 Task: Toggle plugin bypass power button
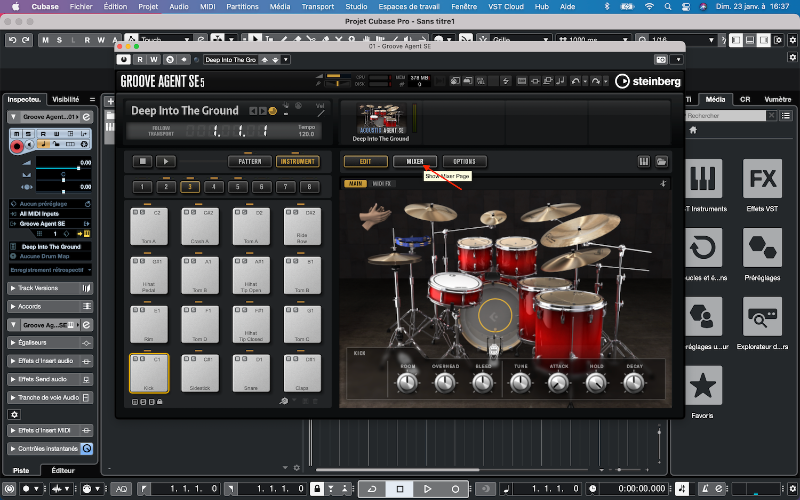(x=123, y=60)
